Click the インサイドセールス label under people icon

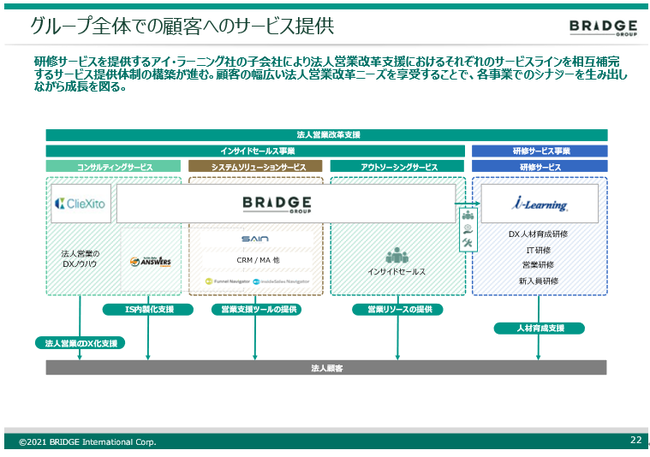pos(397,272)
